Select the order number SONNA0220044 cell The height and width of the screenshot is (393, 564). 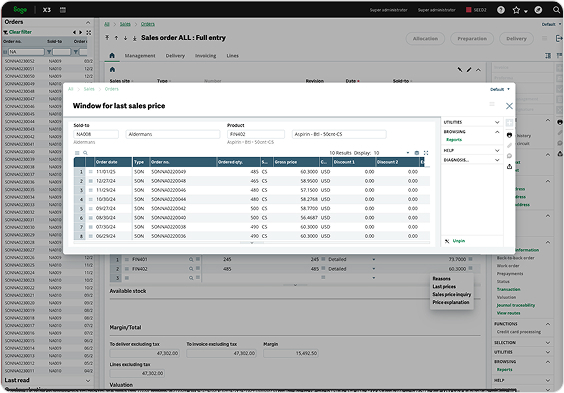click(168, 199)
